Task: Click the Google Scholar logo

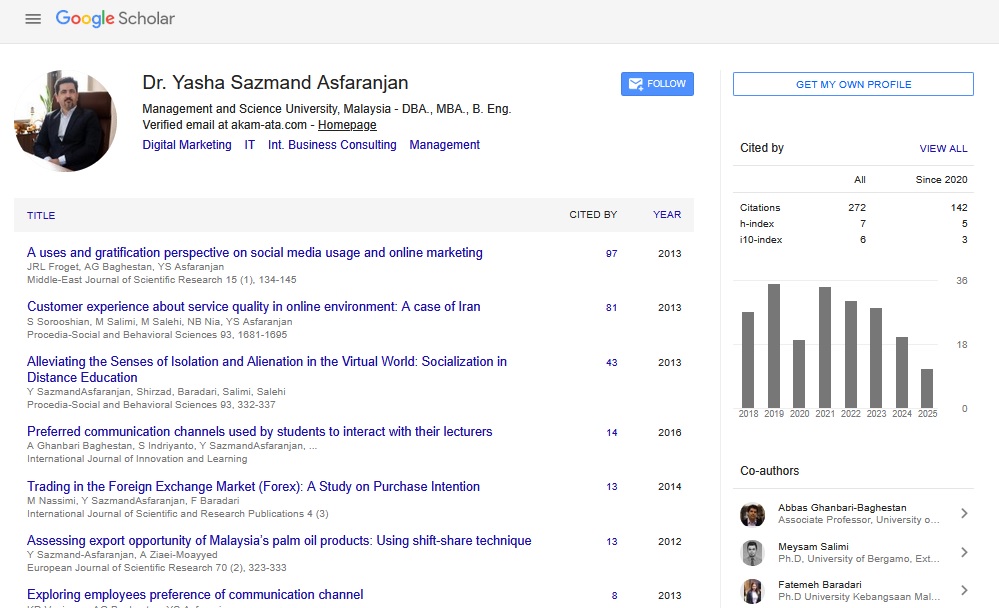Action: 115,19
